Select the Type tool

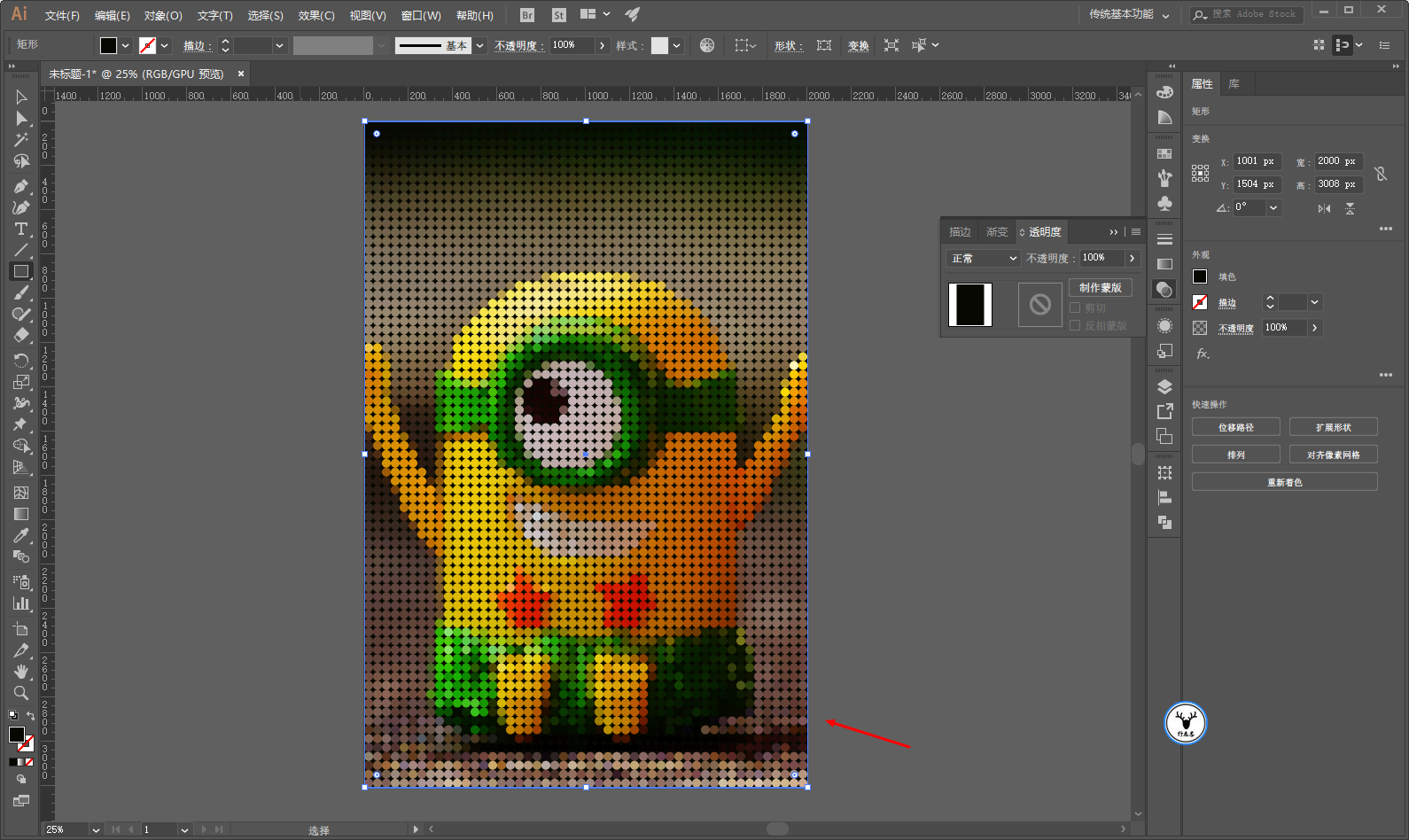point(21,229)
